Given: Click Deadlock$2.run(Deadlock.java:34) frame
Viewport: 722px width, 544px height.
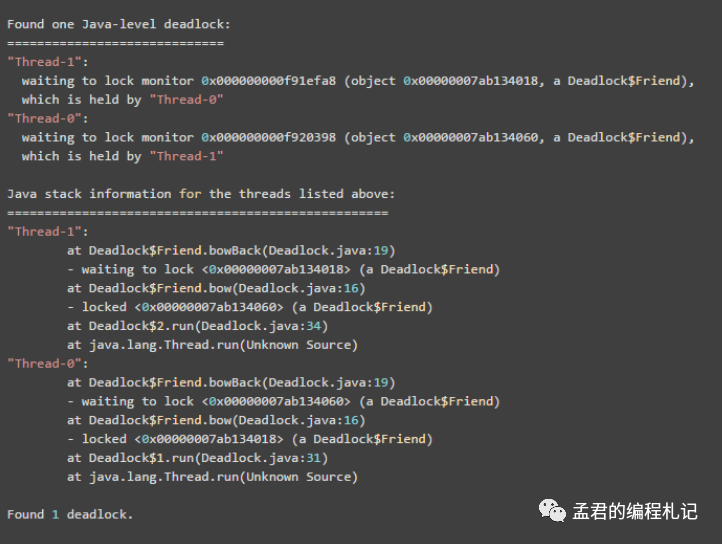Looking at the screenshot, I should 198,326.
